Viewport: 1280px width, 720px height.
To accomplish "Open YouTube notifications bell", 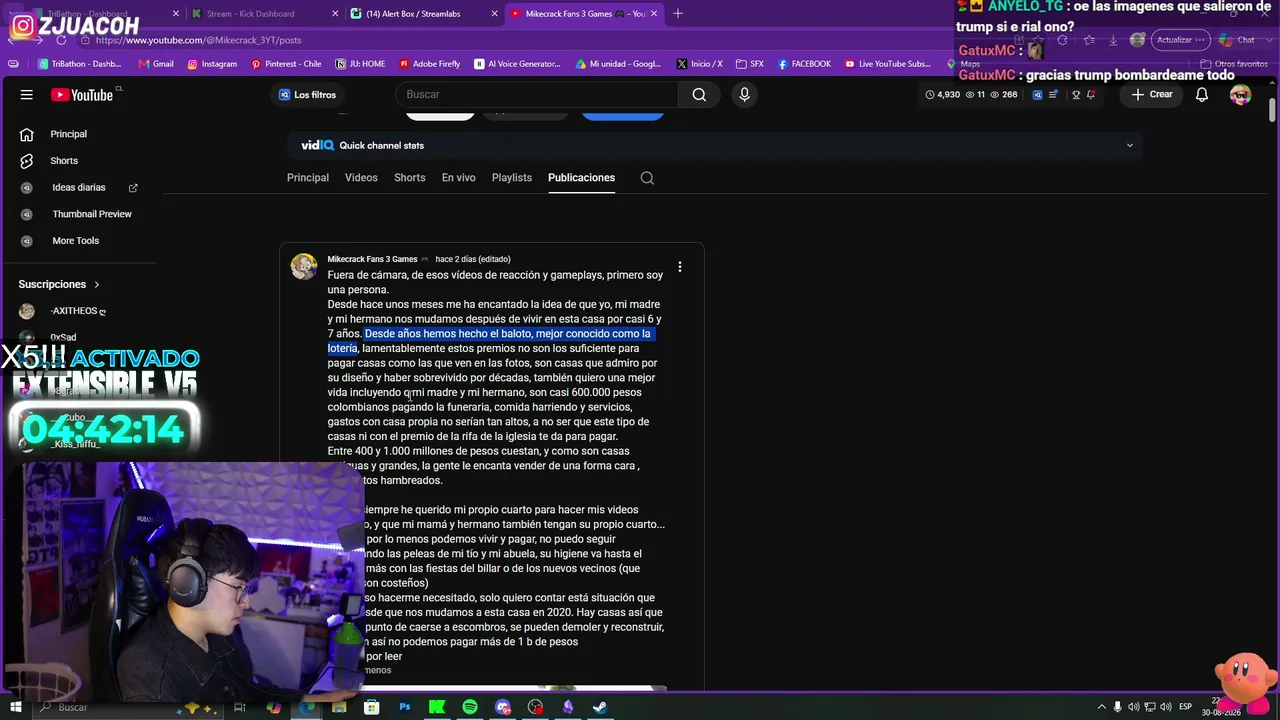I will (1202, 95).
